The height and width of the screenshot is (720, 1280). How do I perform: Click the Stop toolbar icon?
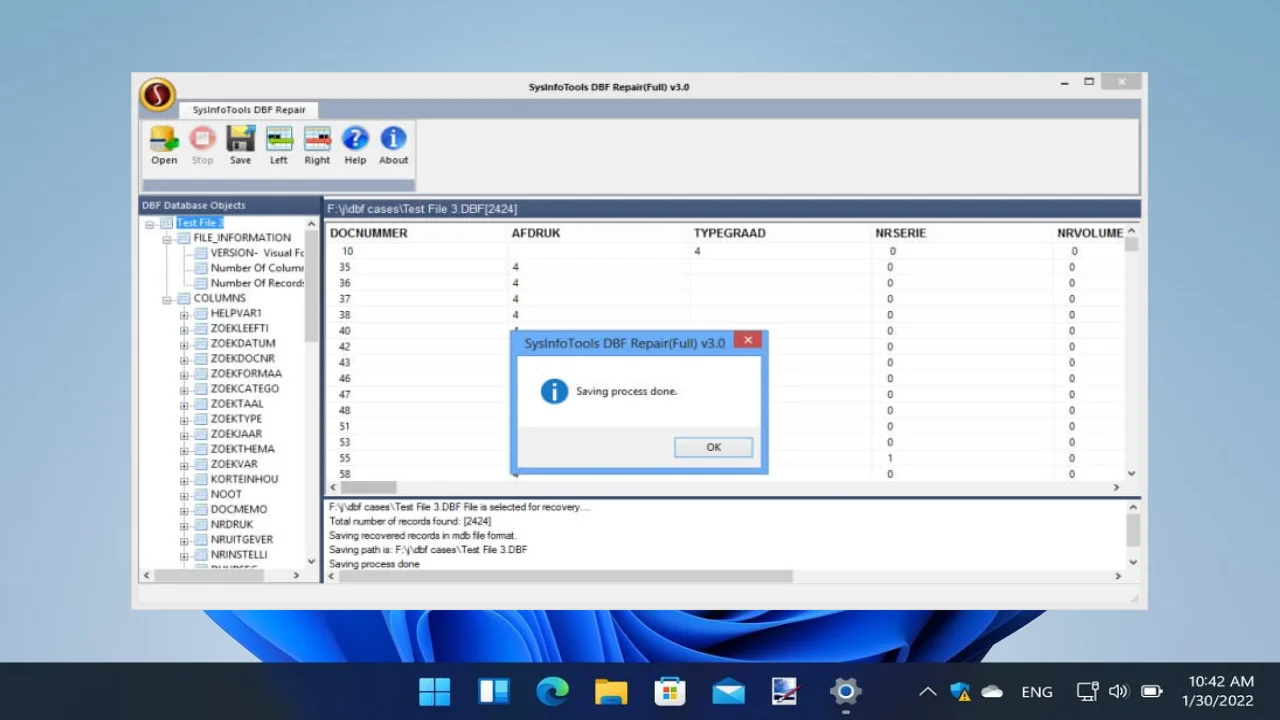point(202,139)
